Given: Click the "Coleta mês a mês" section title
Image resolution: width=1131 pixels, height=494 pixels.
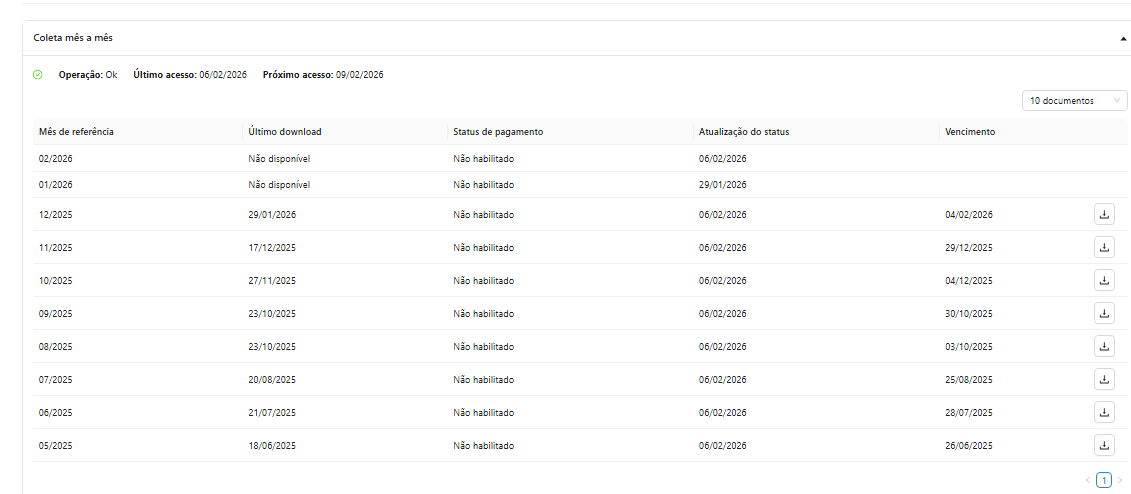Looking at the screenshot, I should point(73,37).
